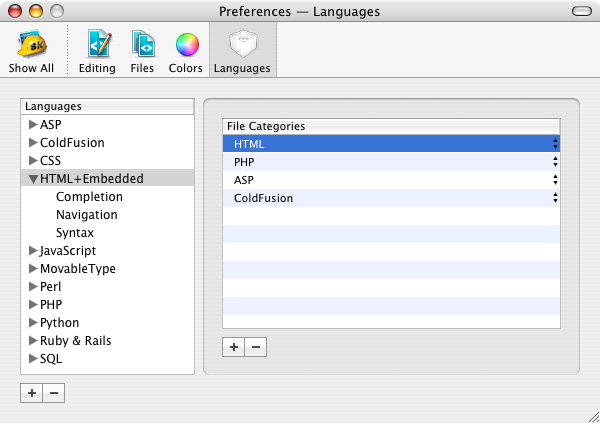Click the File Categories column header
This screenshot has height=423, width=600.
(391, 126)
